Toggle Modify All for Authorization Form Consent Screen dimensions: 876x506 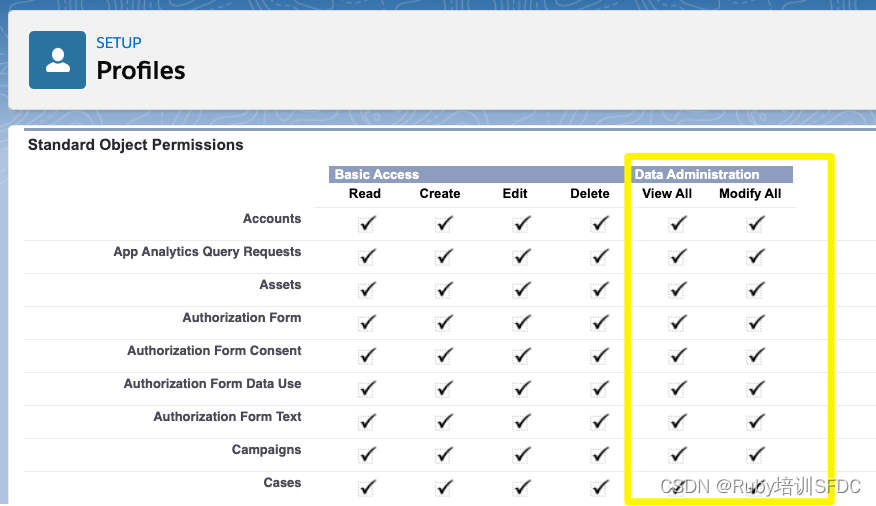755,356
